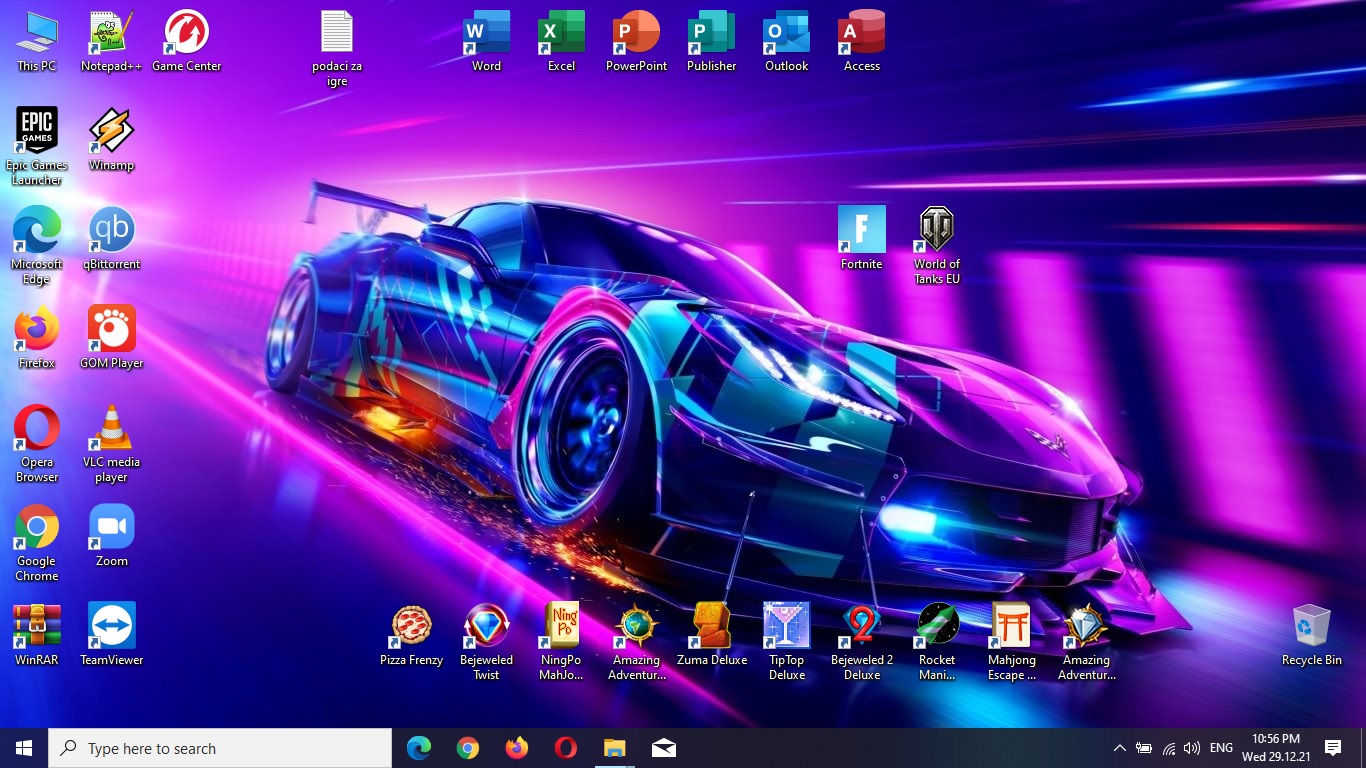Show hidden icons in system tray

click(x=1119, y=748)
